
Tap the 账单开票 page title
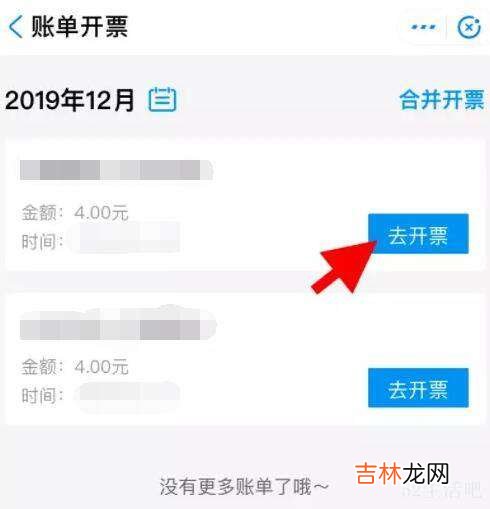click(x=79, y=27)
